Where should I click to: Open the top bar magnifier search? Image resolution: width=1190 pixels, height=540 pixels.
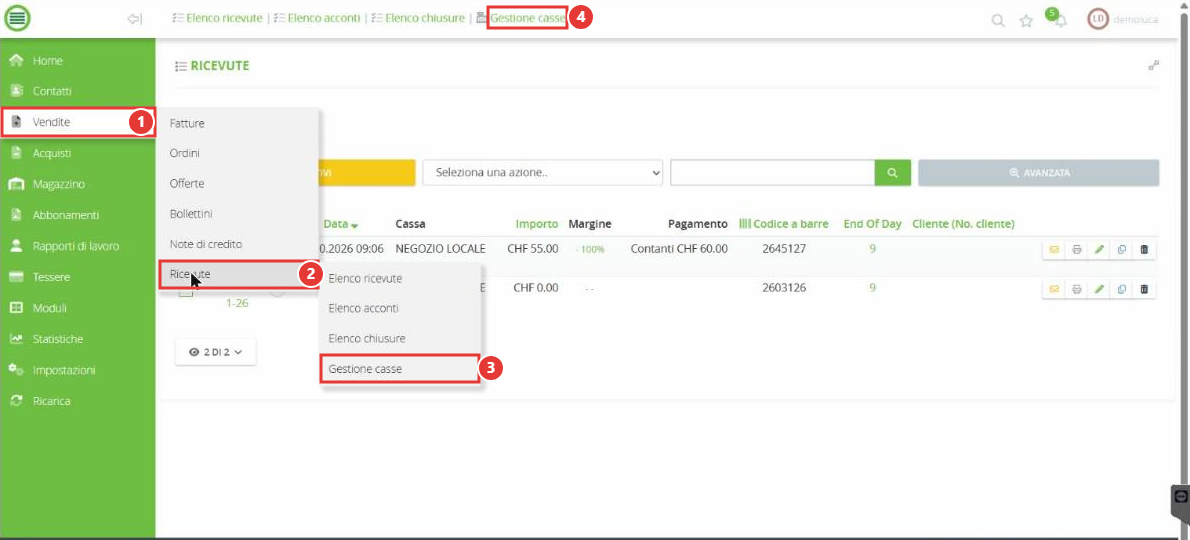pyautogui.click(x=998, y=20)
